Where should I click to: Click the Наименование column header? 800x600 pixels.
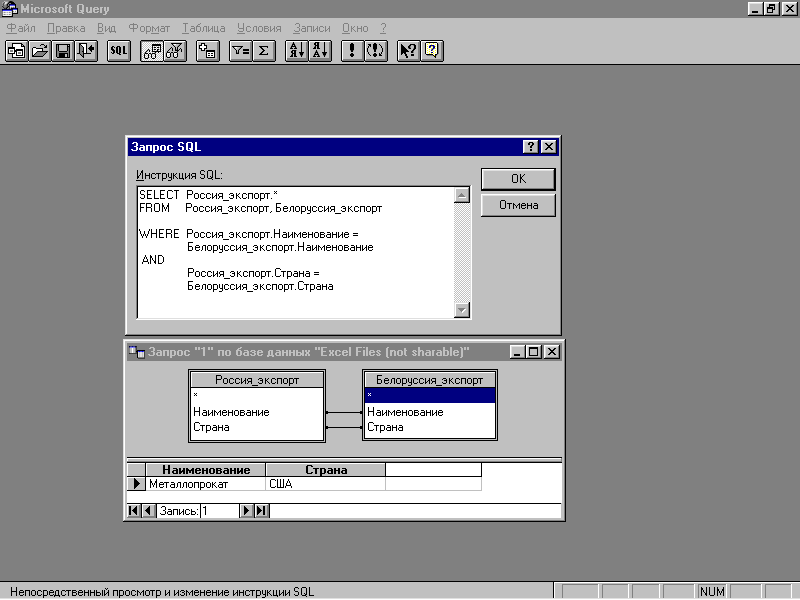tap(206, 470)
